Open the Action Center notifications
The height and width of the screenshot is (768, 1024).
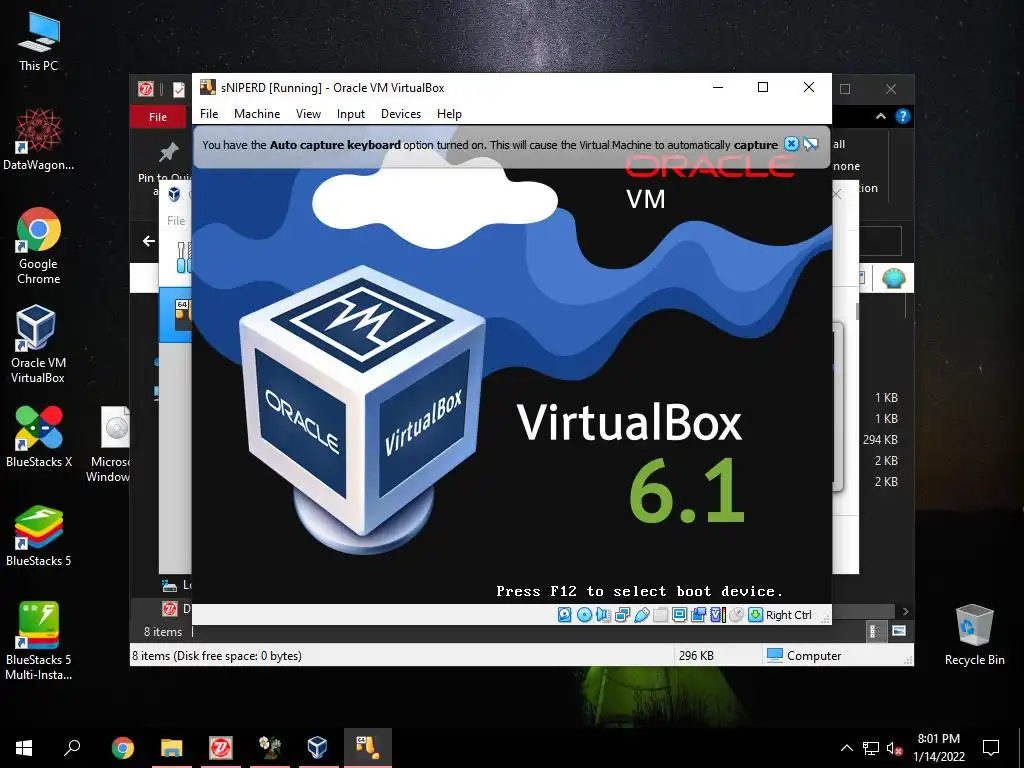pos(991,748)
